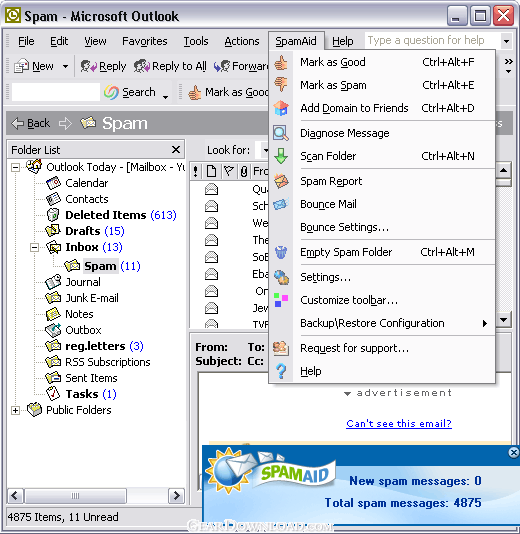The image size is (520, 534).
Task: Open the help question box dropdown
Action: click(506, 41)
